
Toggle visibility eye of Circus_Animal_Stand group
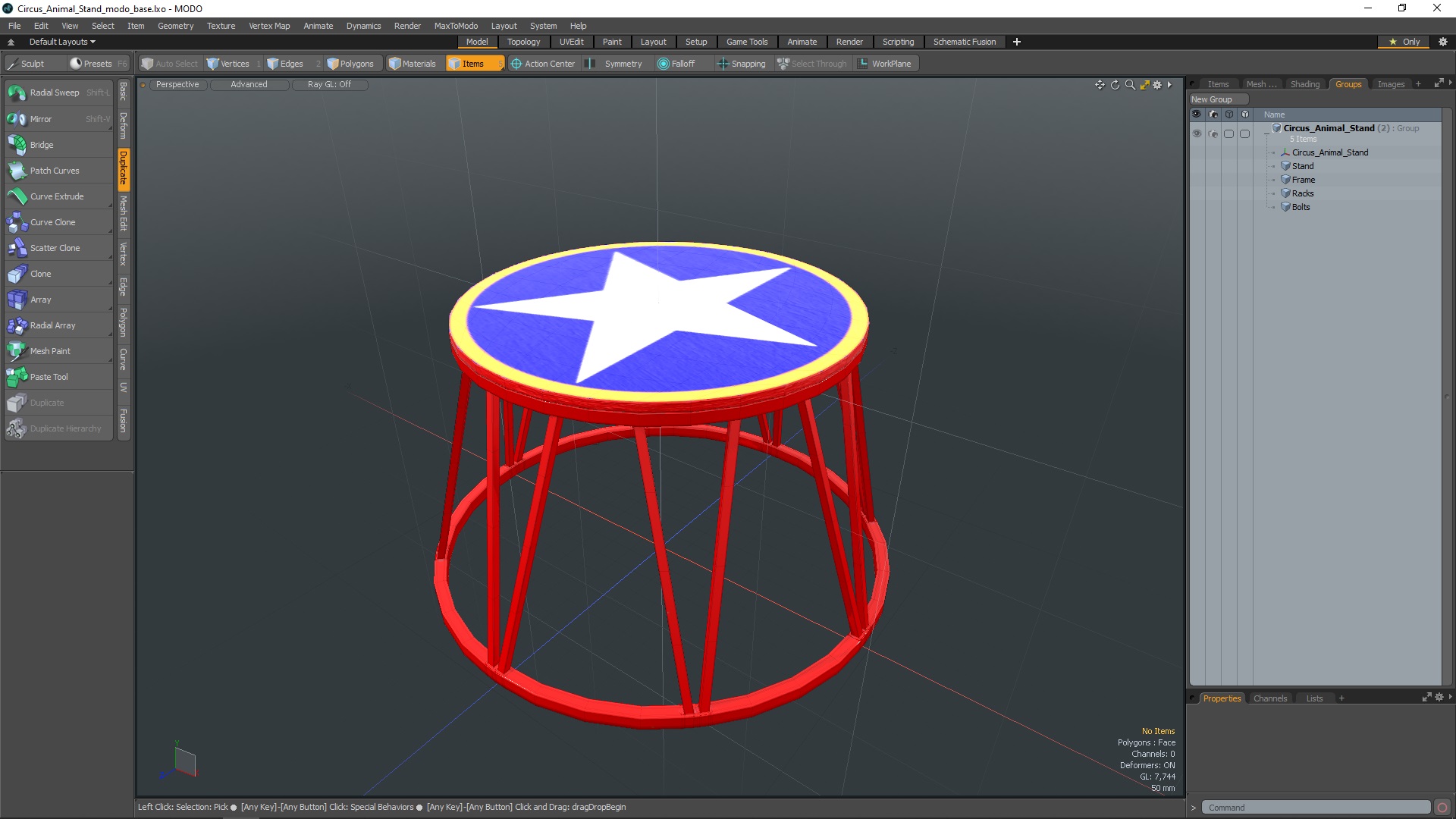tap(1197, 133)
